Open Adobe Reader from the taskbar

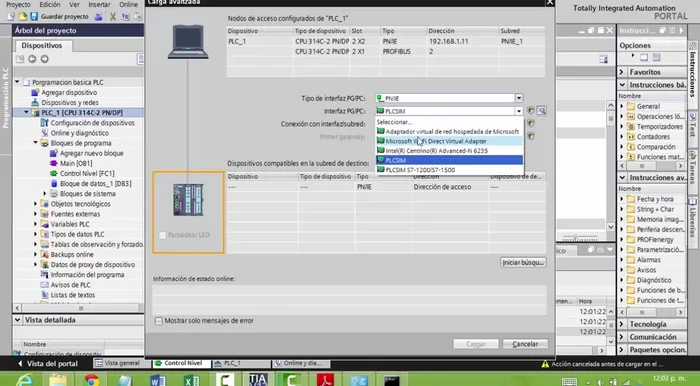tap(325, 380)
